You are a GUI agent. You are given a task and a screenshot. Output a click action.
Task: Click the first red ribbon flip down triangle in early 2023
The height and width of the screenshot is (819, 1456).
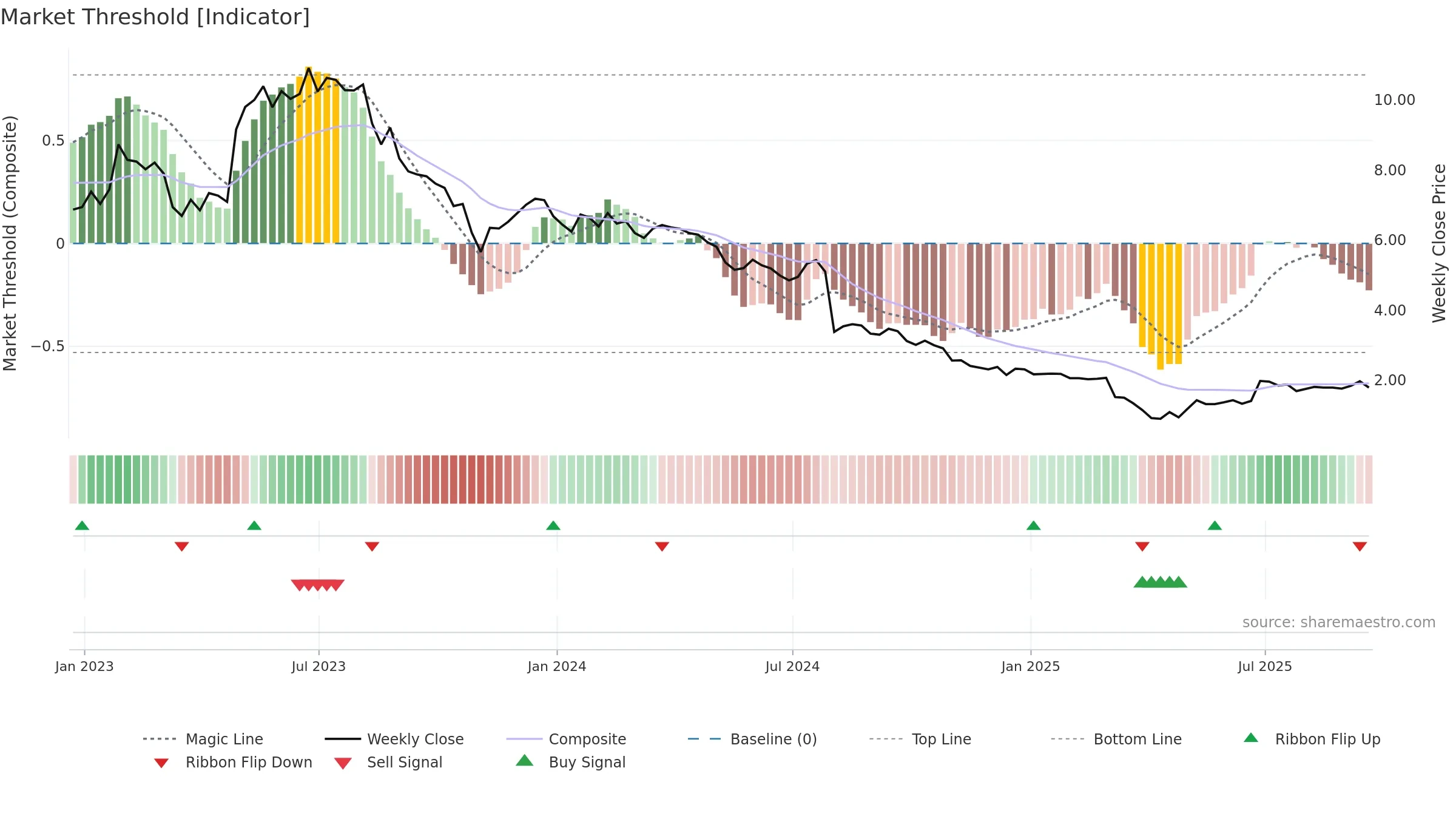coord(181,547)
